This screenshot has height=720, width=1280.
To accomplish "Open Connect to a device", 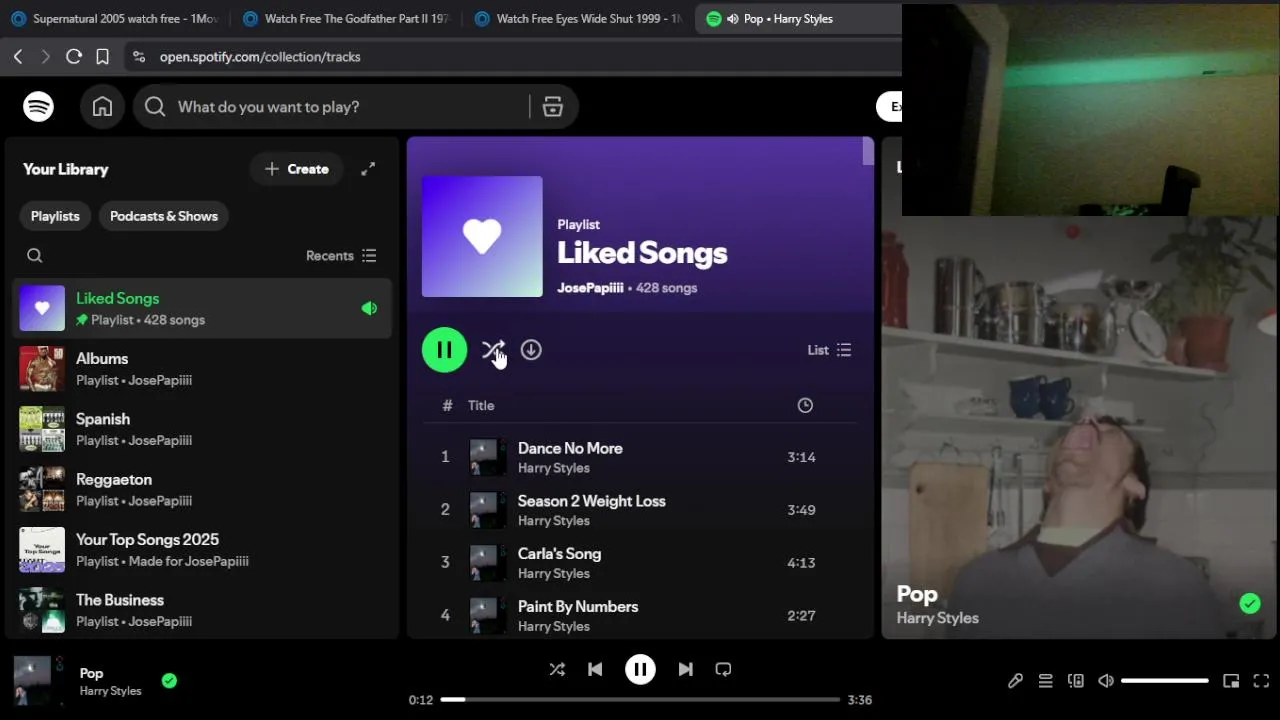I will click(x=1076, y=681).
